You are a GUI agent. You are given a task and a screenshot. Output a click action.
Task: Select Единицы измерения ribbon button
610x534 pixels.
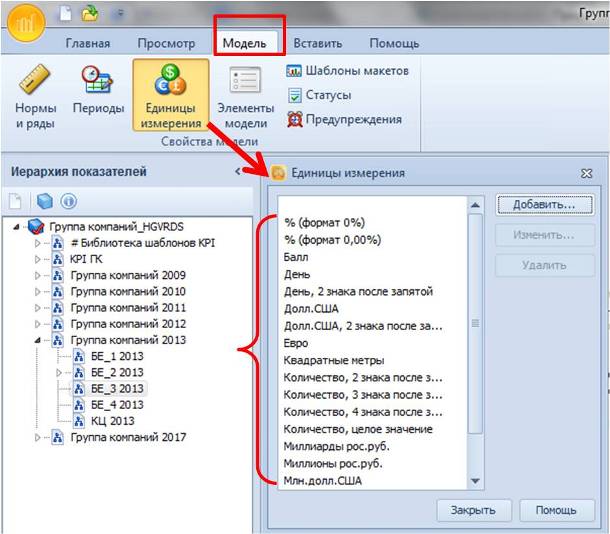coord(170,96)
